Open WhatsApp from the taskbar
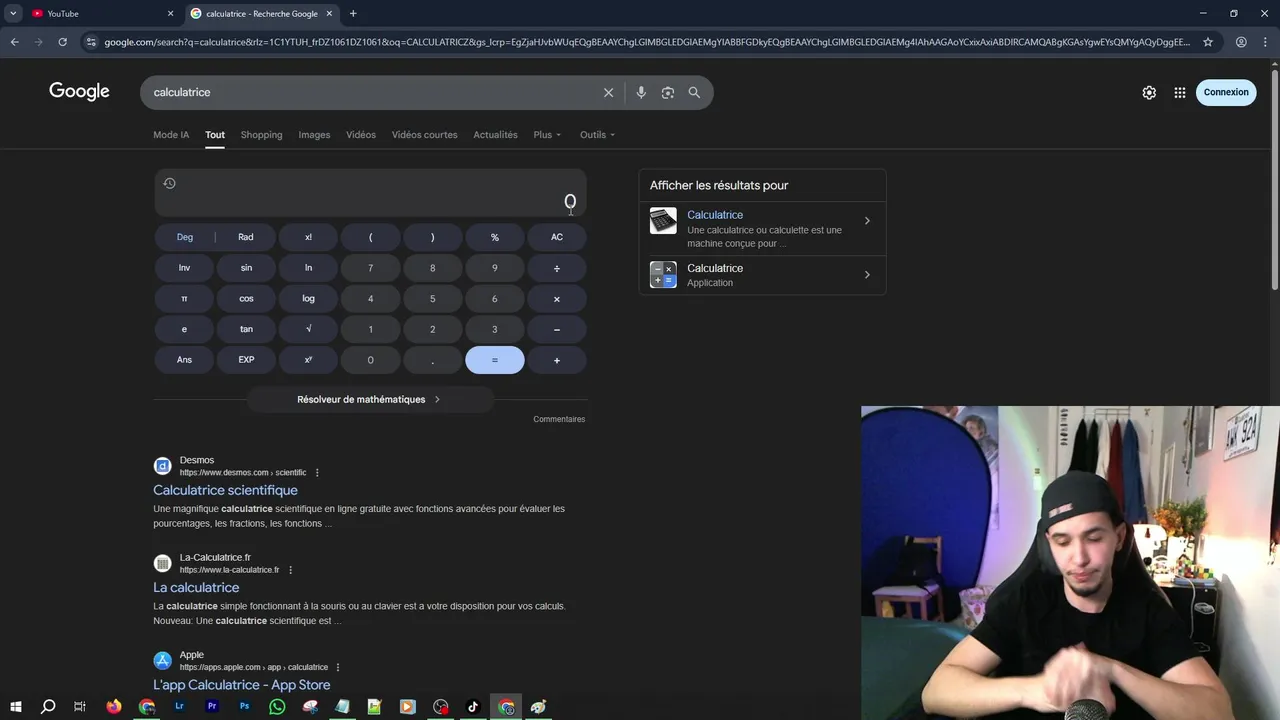 click(x=277, y=707)
